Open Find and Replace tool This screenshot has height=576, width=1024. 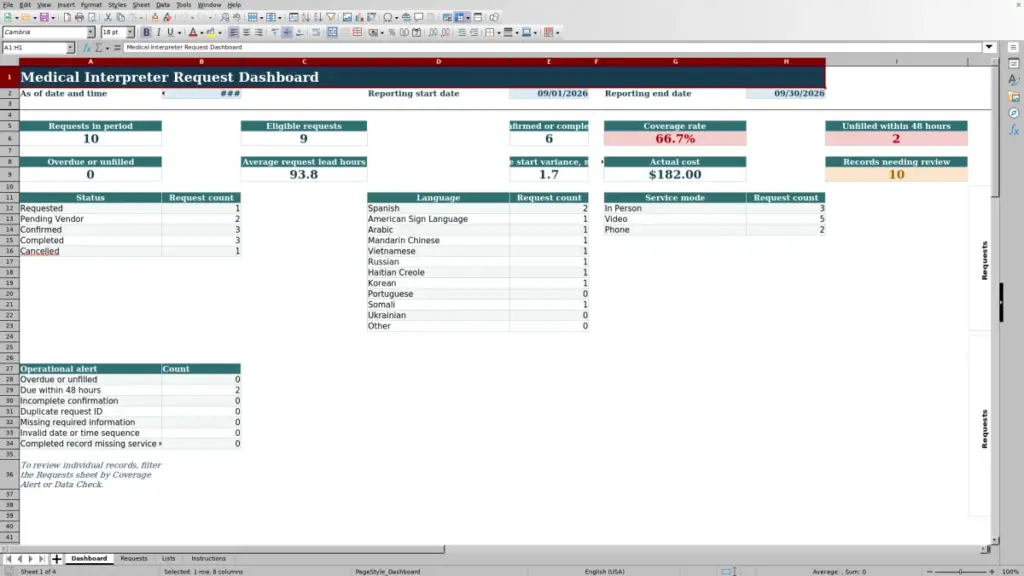click(224, 17)
